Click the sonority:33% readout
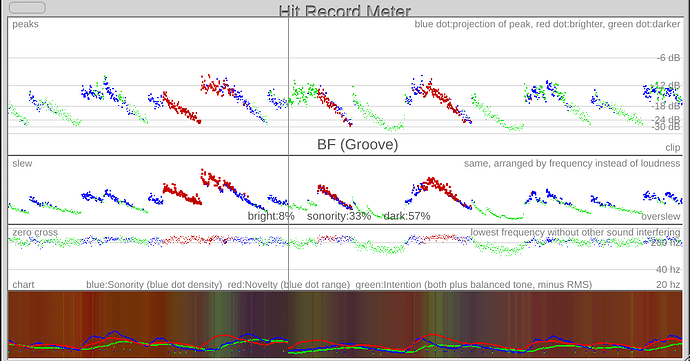This screenshot has height=361, width=690. point(339,216)
